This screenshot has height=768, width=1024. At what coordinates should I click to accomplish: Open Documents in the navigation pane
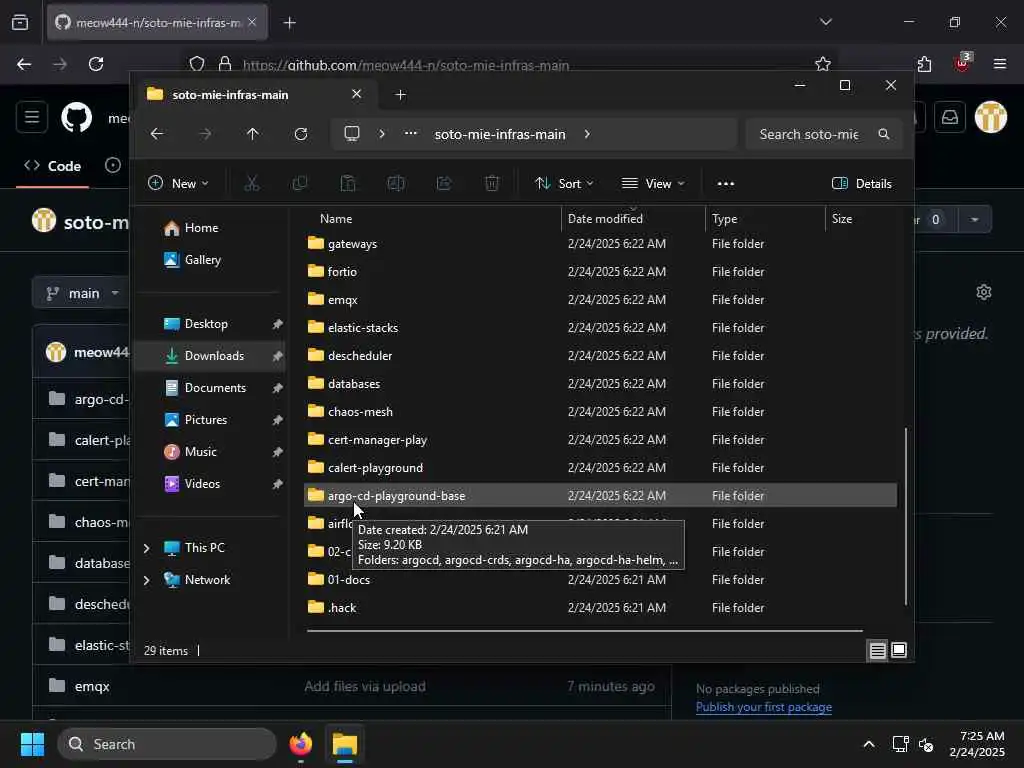214,388
